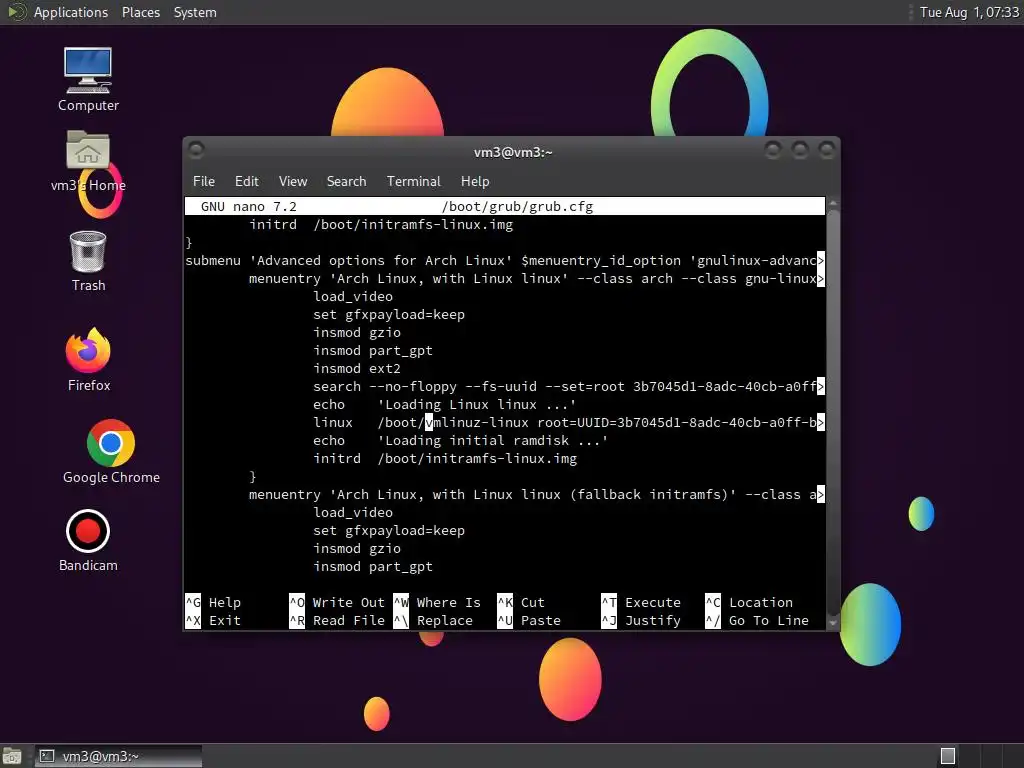The image size is (1024, 768).
Task: Click the scrollbar down arrow in terminal
Action: (x=833, y=623)
